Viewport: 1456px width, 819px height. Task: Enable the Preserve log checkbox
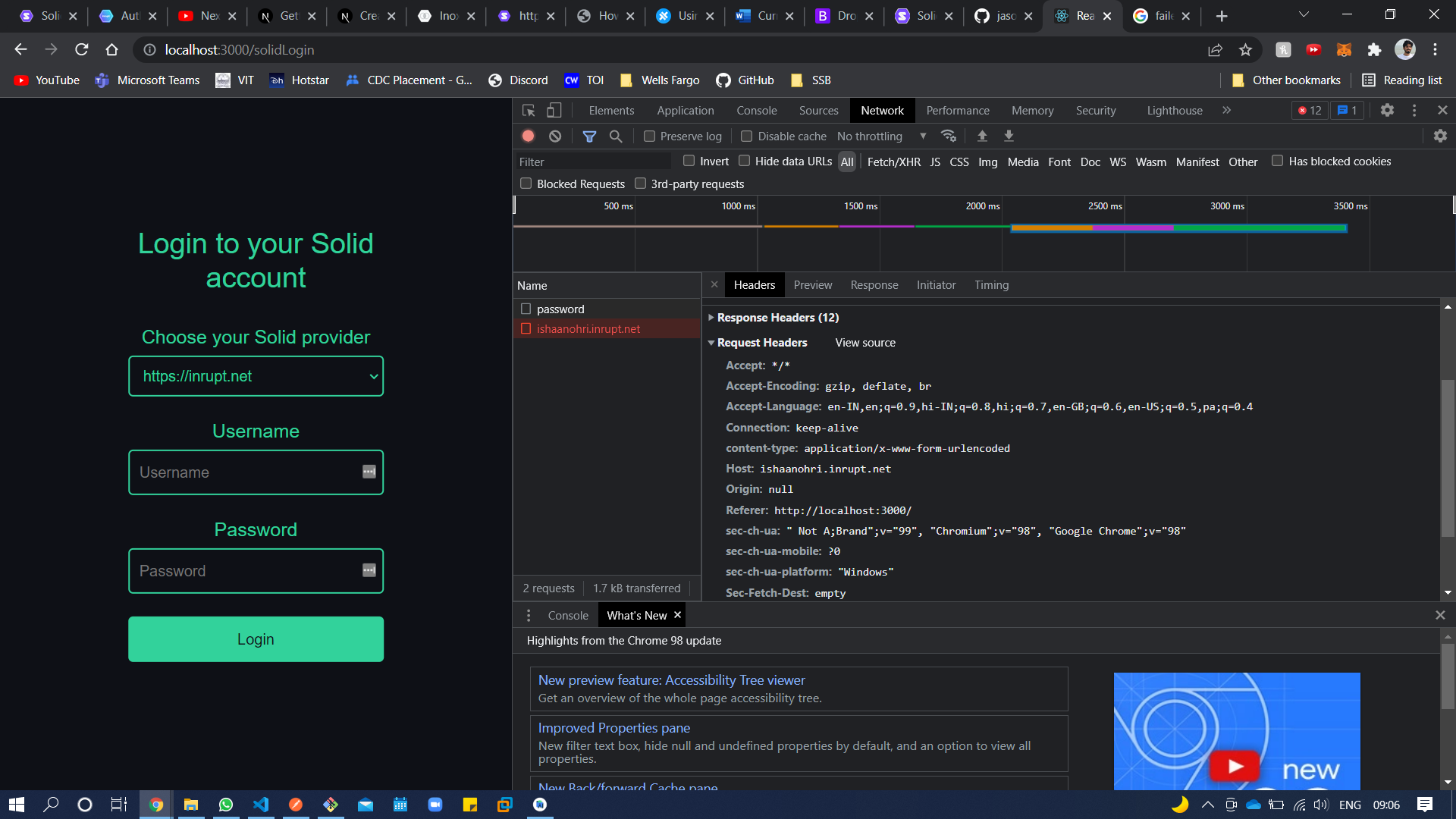coord(650,136)
